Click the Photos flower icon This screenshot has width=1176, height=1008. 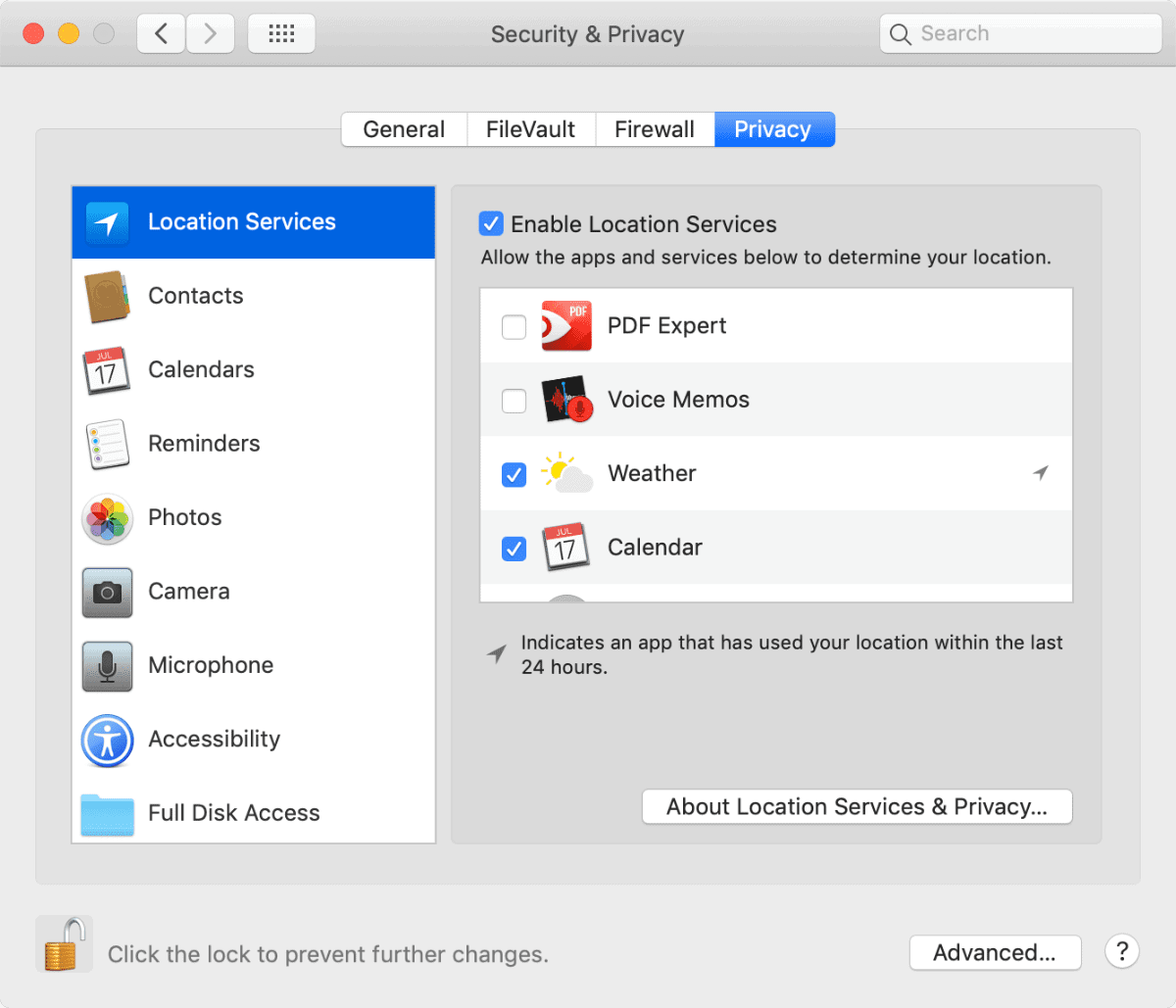pos(107,518)
